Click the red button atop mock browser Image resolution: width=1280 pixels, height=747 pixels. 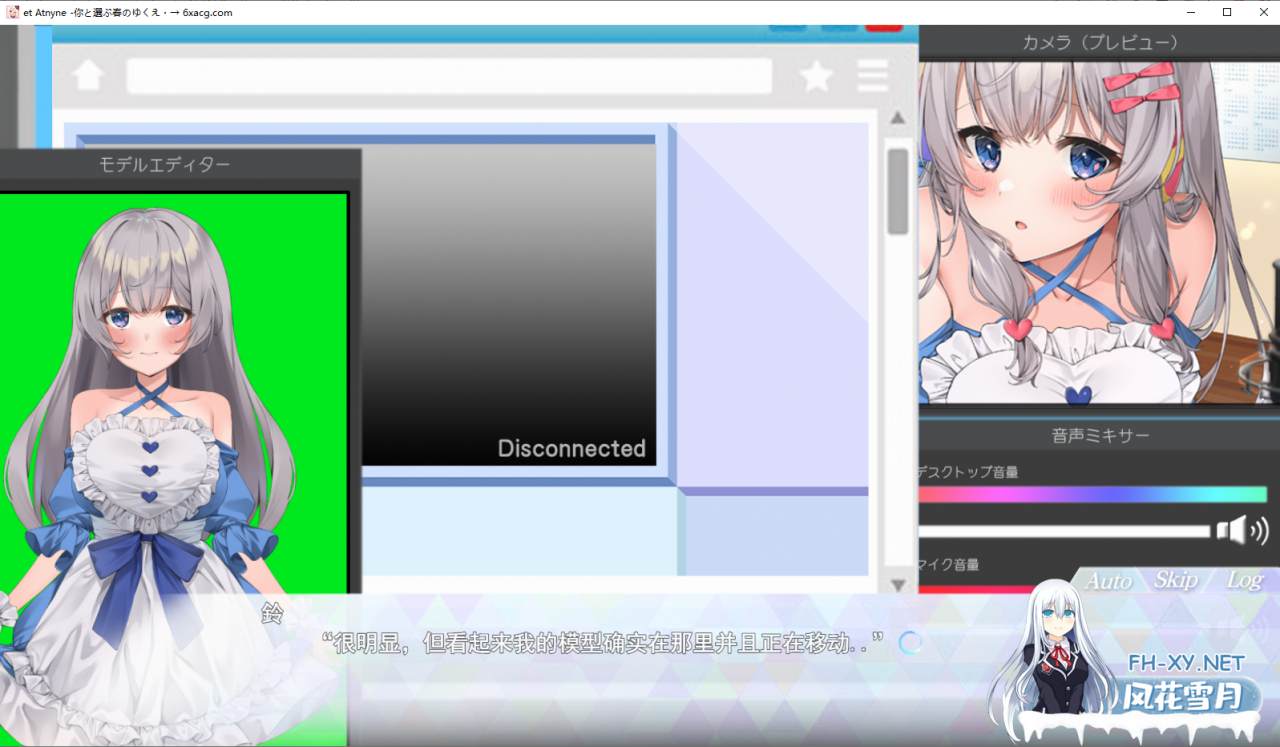pyautogui.click(x=883, y=28)
